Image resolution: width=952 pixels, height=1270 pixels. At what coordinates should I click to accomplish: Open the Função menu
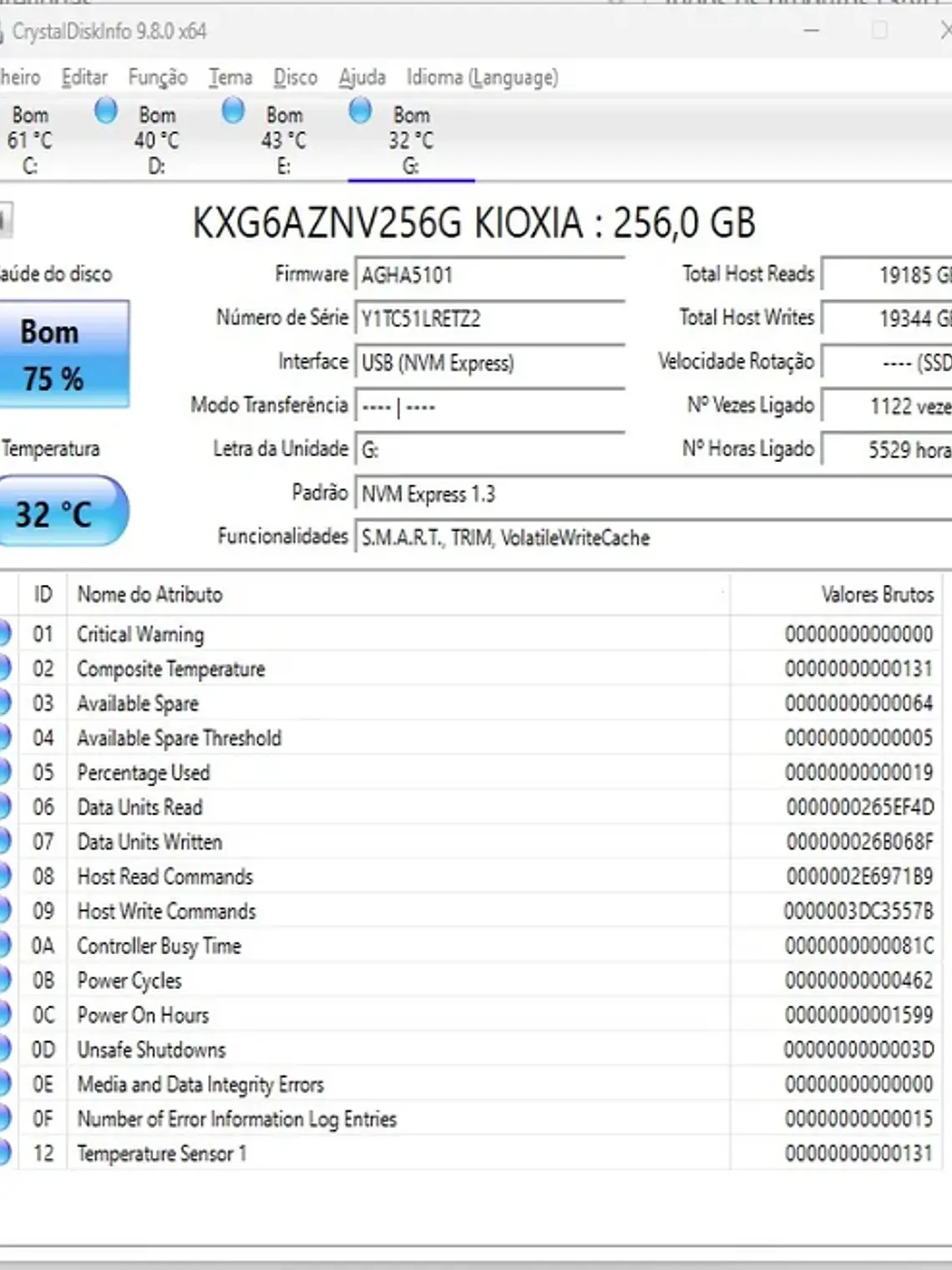(157, 78)
